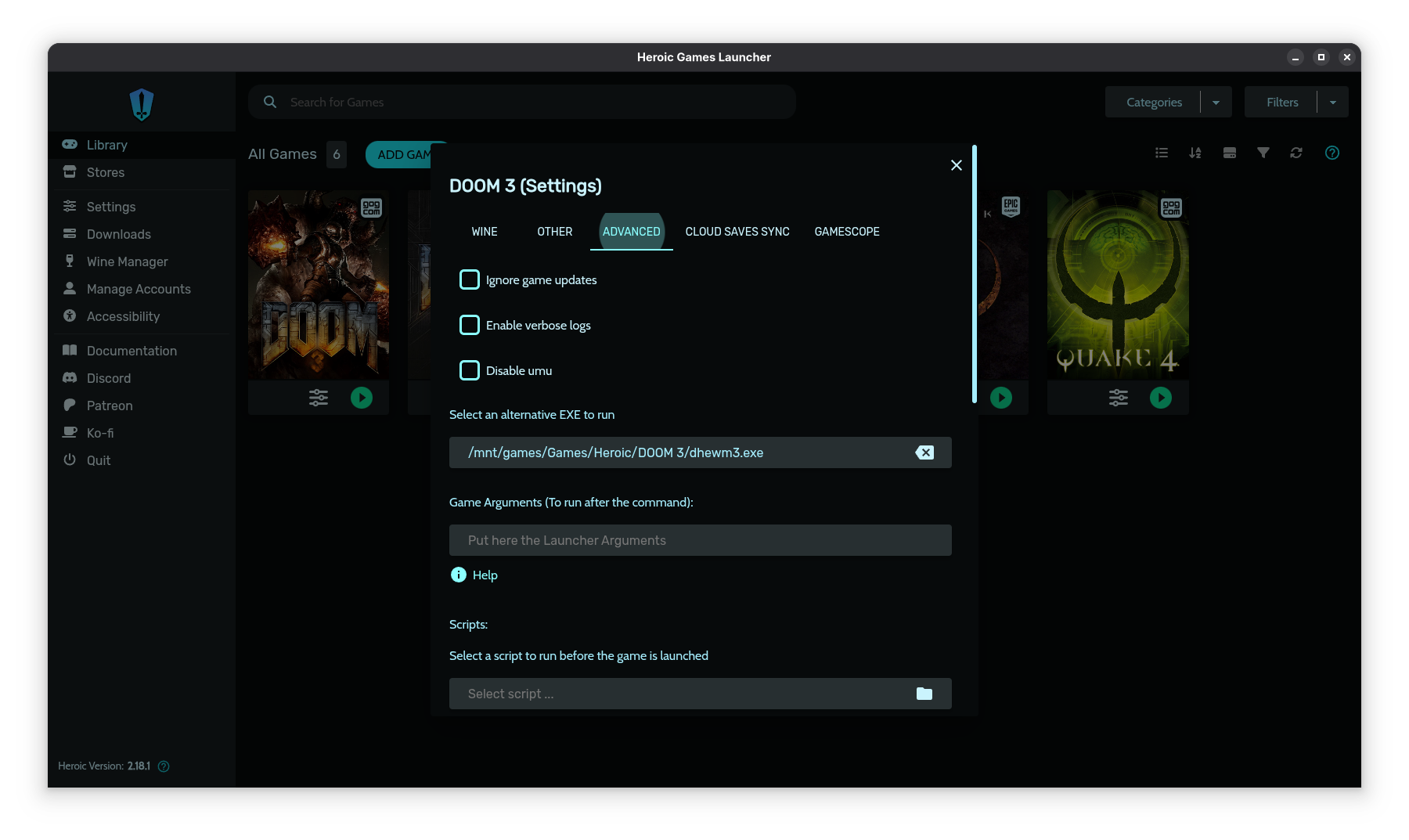Play Quake 4
This screenshot has width=1409, height=840.
(1161, 398)
